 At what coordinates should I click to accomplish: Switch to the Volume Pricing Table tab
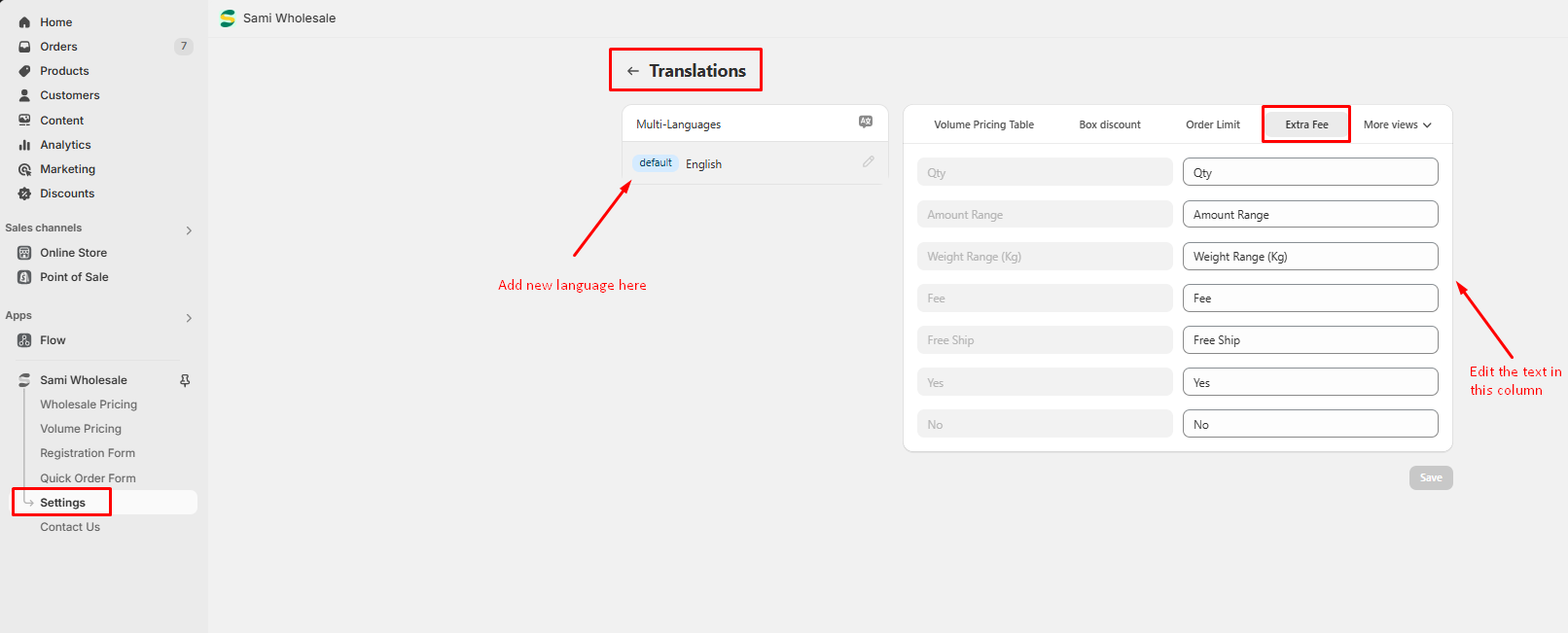point(983,124)
